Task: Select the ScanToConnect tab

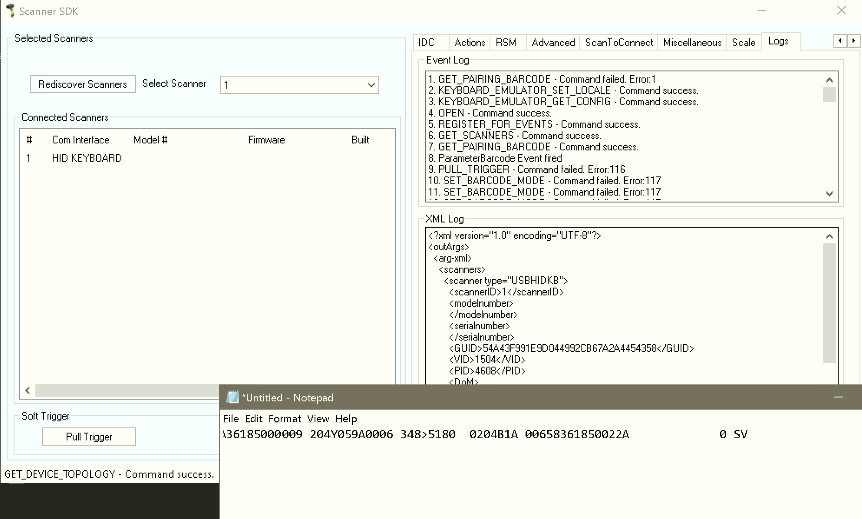Action: (x=619, y=42)
